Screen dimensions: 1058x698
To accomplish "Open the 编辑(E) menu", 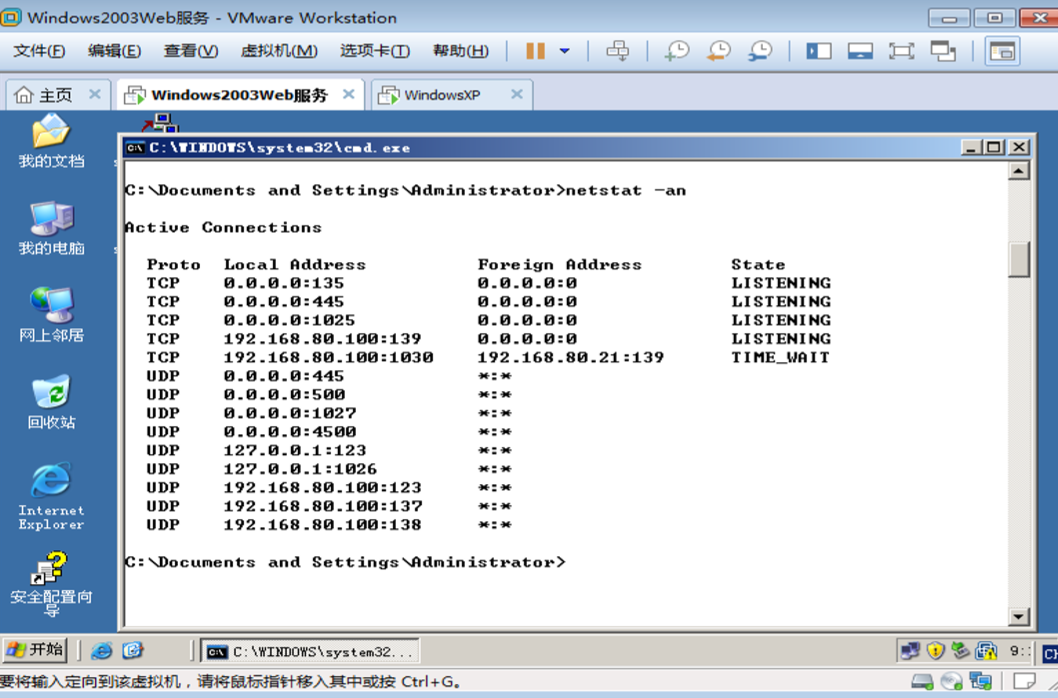I will 114,51.
